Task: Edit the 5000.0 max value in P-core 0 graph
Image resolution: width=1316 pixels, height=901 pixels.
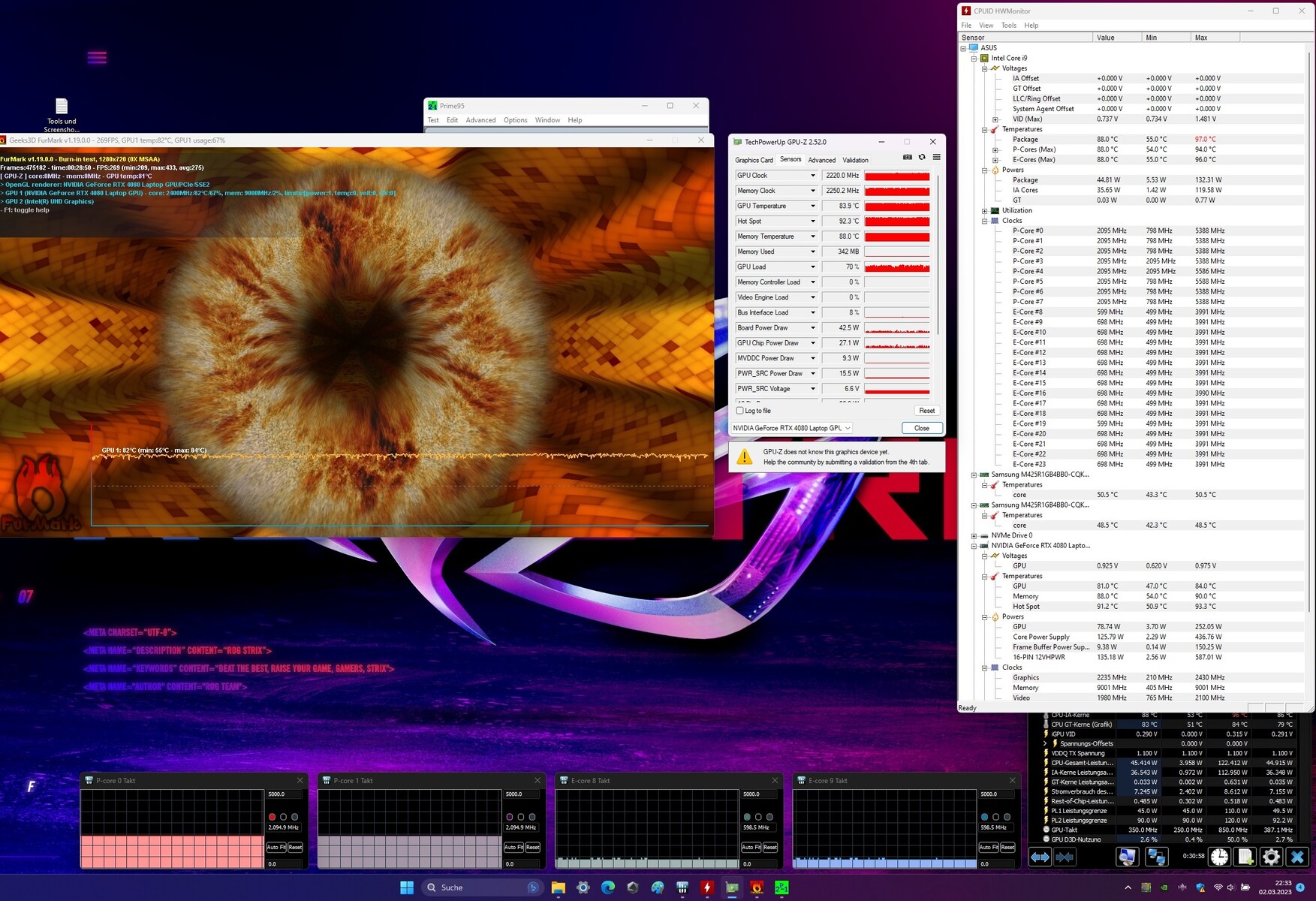Action: coord(285,794)
